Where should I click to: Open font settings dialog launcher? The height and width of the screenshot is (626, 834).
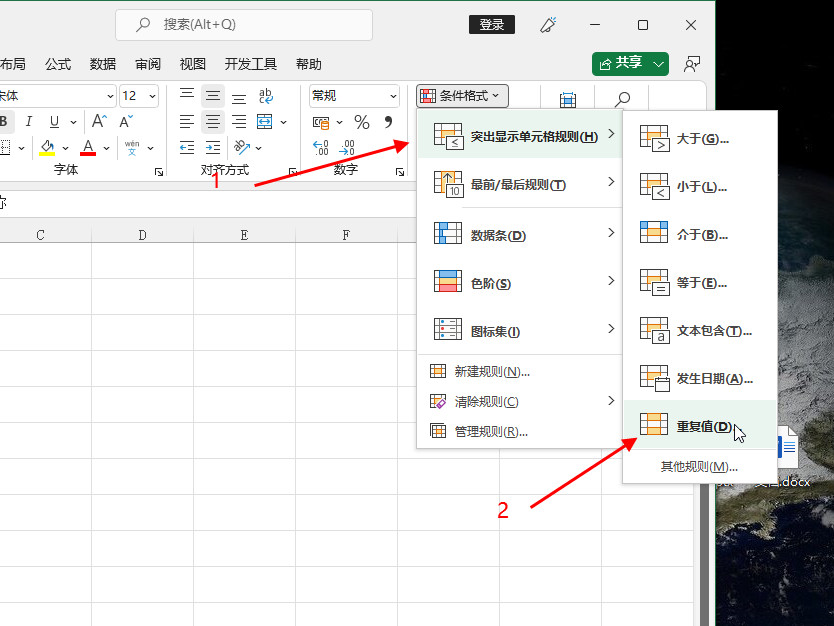coord(159,172)
